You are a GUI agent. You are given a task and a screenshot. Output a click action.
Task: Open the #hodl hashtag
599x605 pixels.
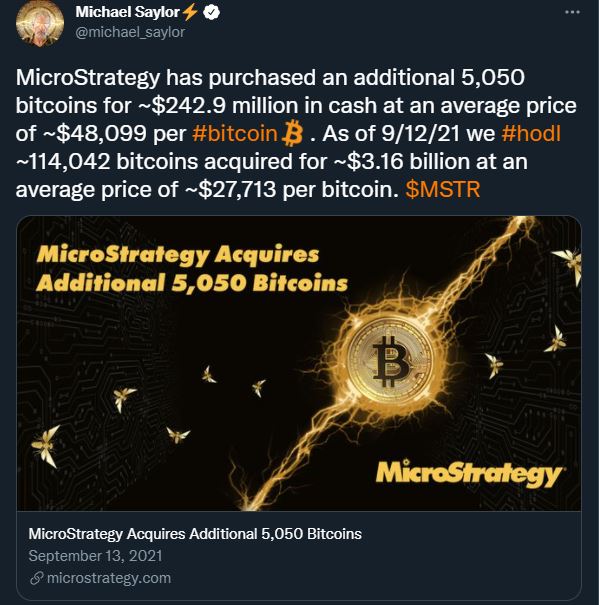click(531, 134)
